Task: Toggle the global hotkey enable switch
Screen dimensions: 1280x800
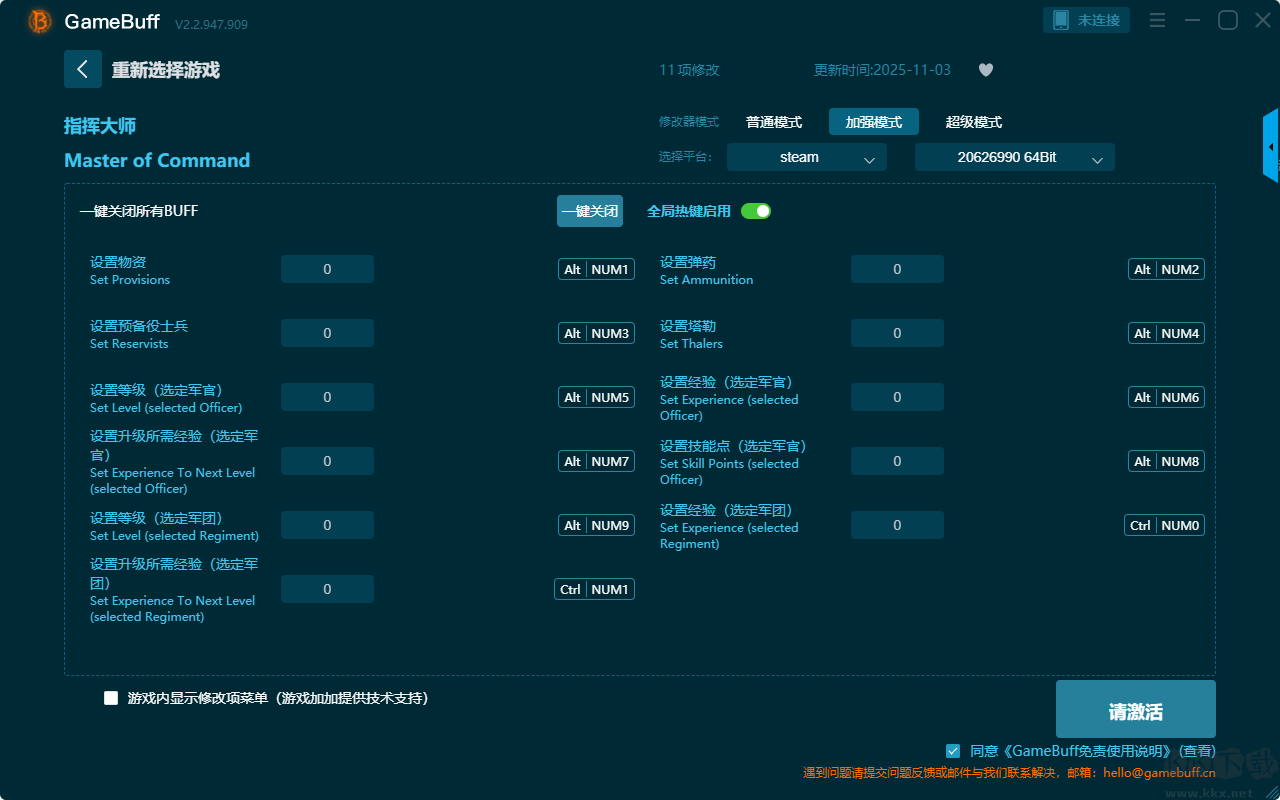Action: [756, 211]
